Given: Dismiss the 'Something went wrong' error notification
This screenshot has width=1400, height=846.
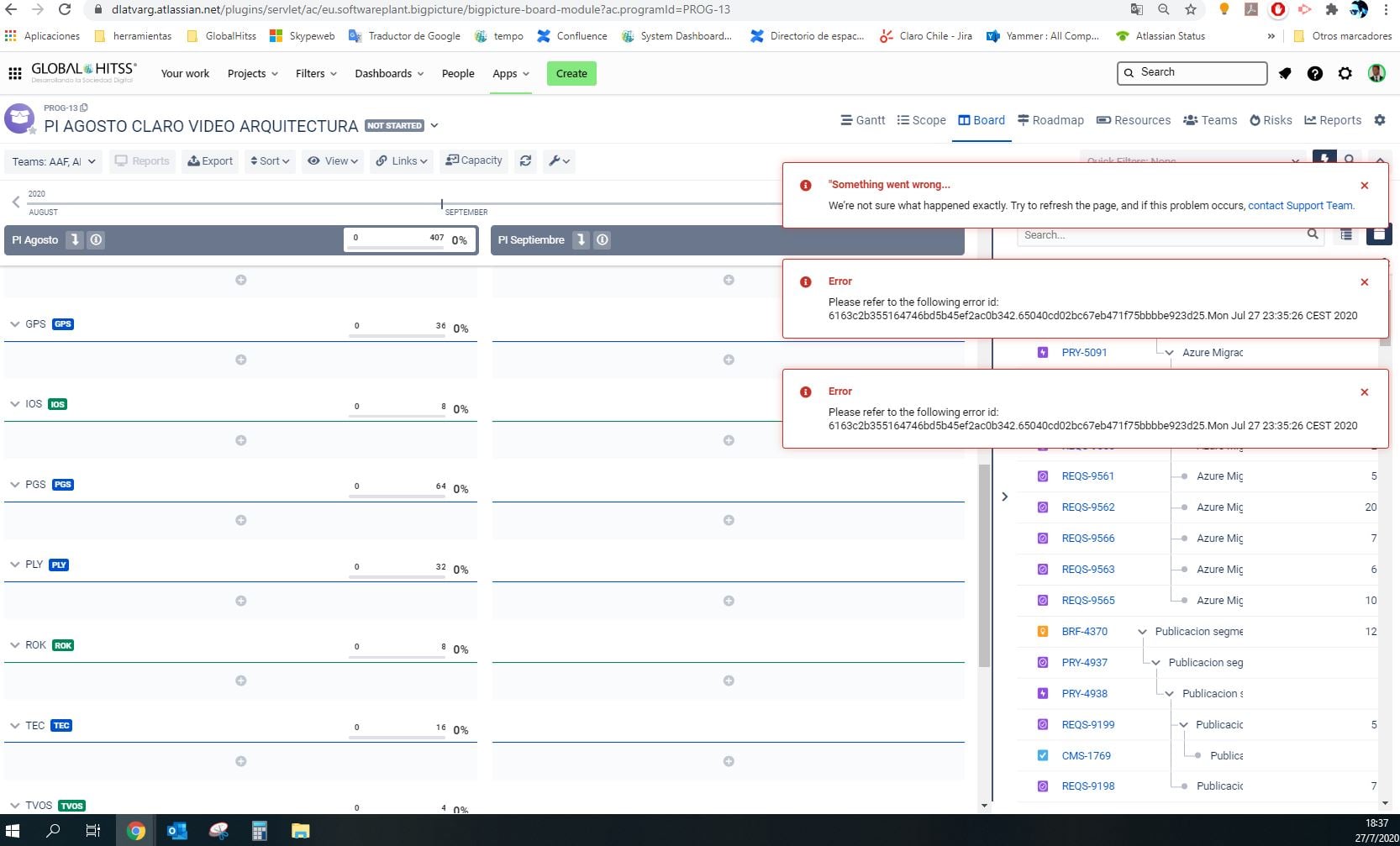Looking at the screenshot, I should pyautogui.click(x=1365, y=186).
